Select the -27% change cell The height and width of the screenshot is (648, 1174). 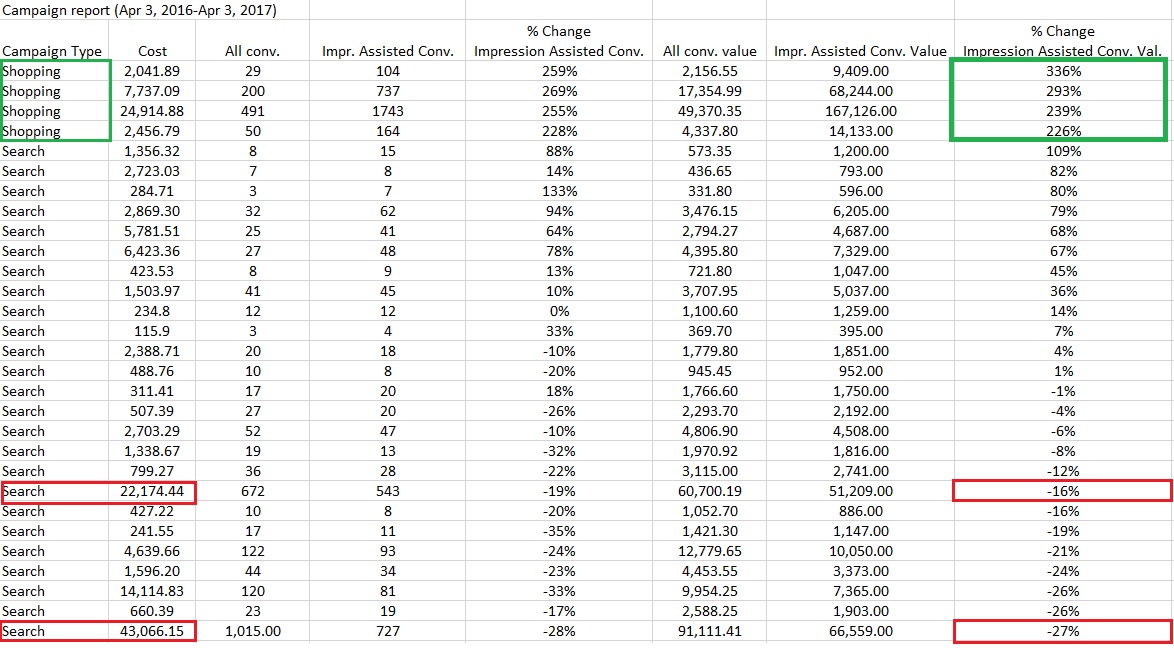pos(1063,631)
